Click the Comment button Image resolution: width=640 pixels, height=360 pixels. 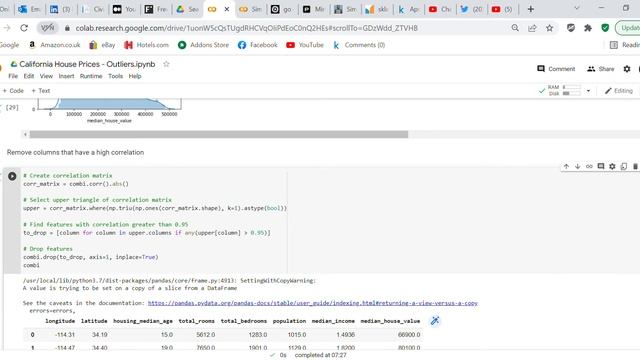(x=556, y=69)
